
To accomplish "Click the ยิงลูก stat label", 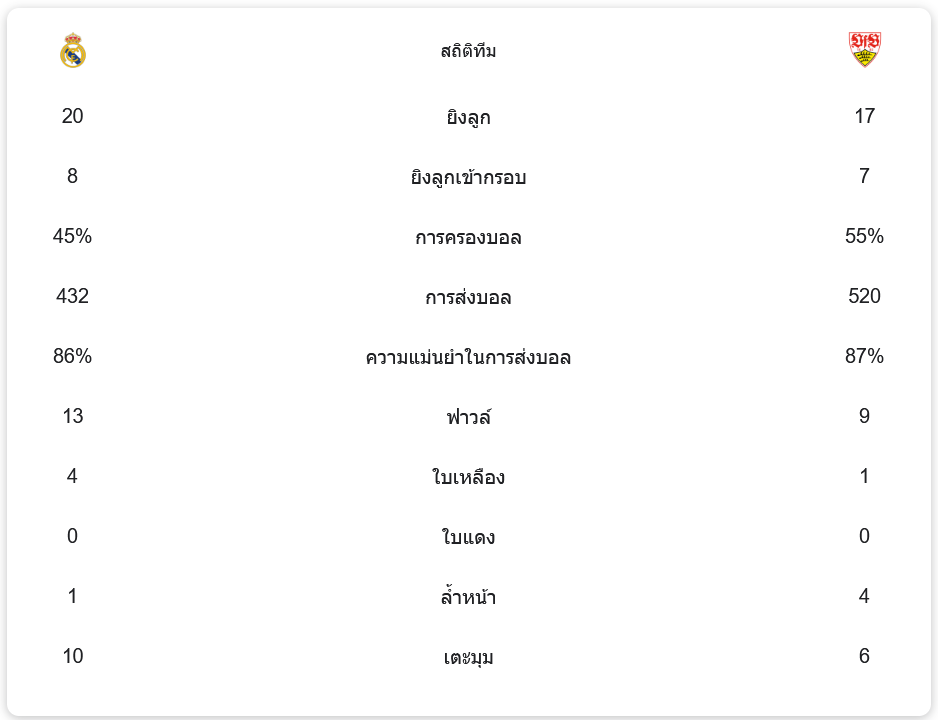I will click(468, 117).
